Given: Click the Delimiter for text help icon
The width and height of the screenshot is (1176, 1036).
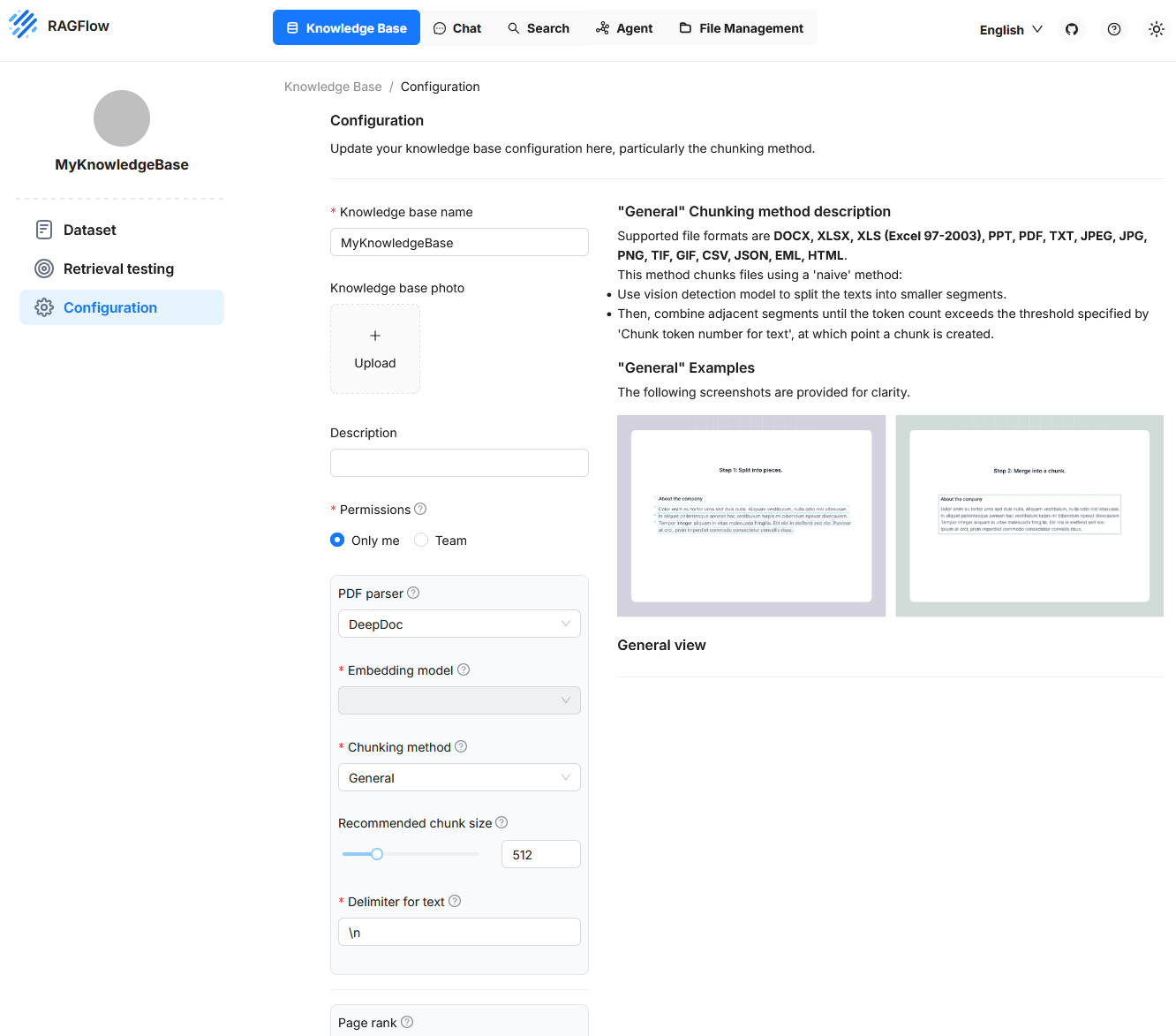Looking at the screenshot, I should point(455,901).
